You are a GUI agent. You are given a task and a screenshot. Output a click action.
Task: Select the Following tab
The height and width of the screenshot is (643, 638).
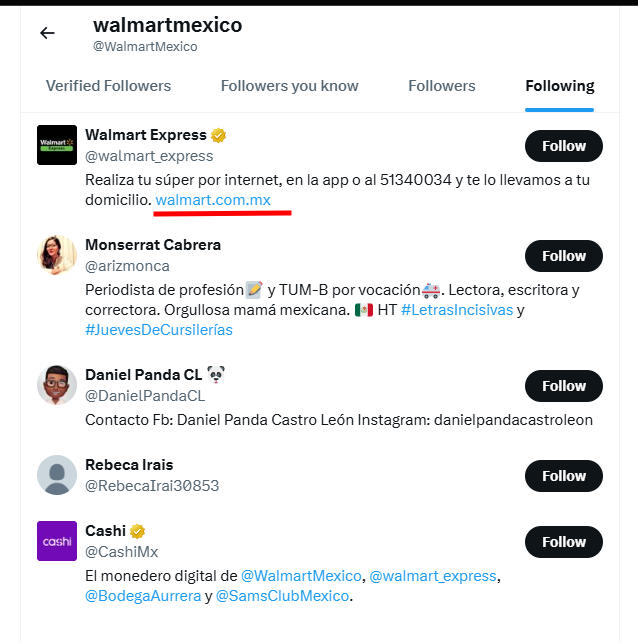(560, 86)
